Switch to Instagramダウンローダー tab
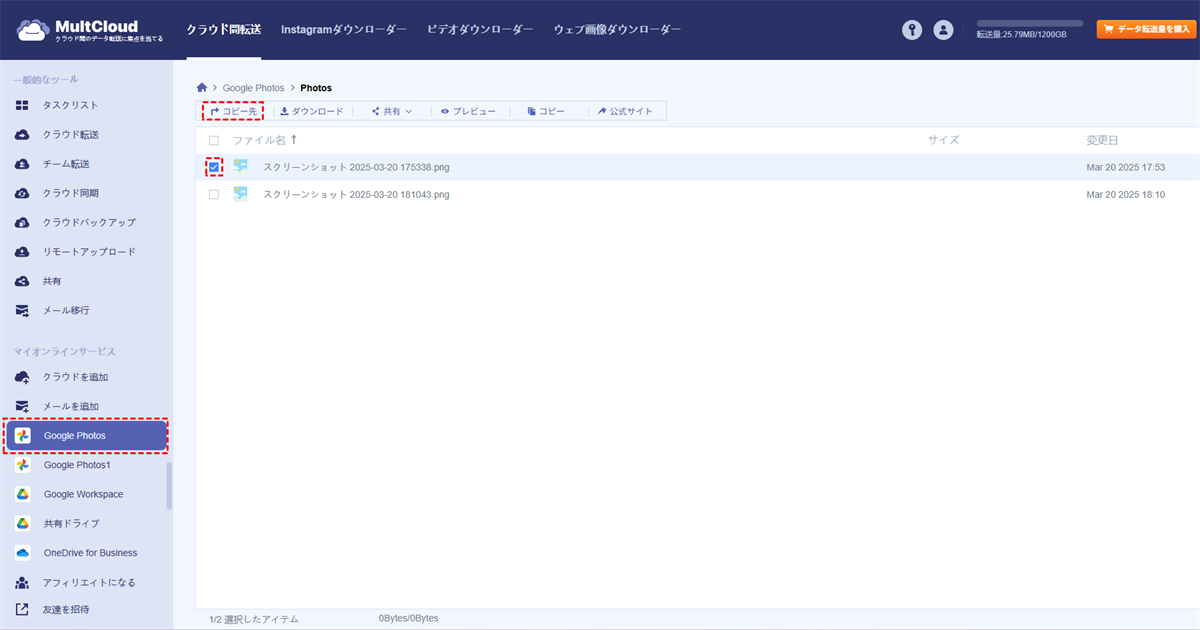 pos(344,30)
